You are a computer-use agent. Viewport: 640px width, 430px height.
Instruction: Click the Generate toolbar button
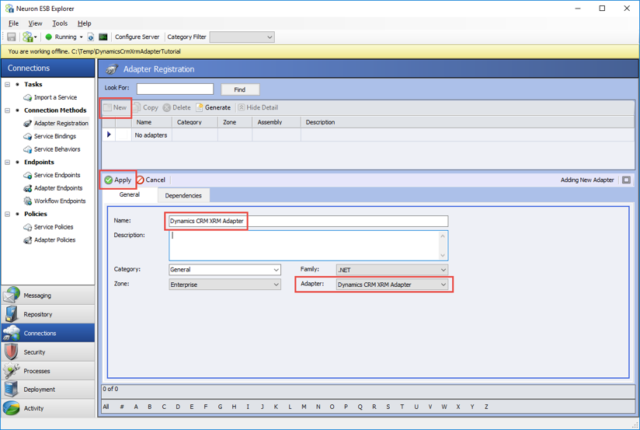[x=213, y=108]
